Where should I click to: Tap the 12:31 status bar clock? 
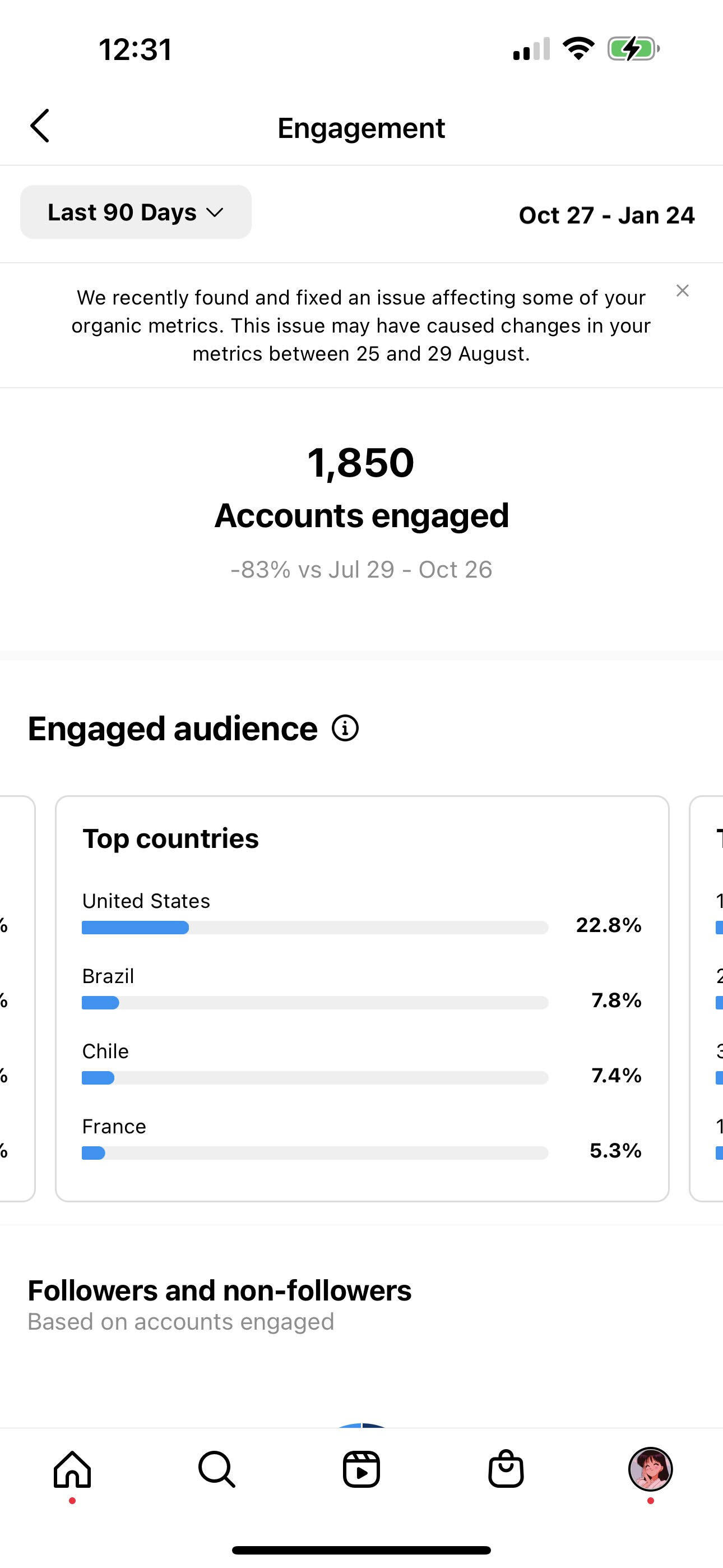point(135,49)
